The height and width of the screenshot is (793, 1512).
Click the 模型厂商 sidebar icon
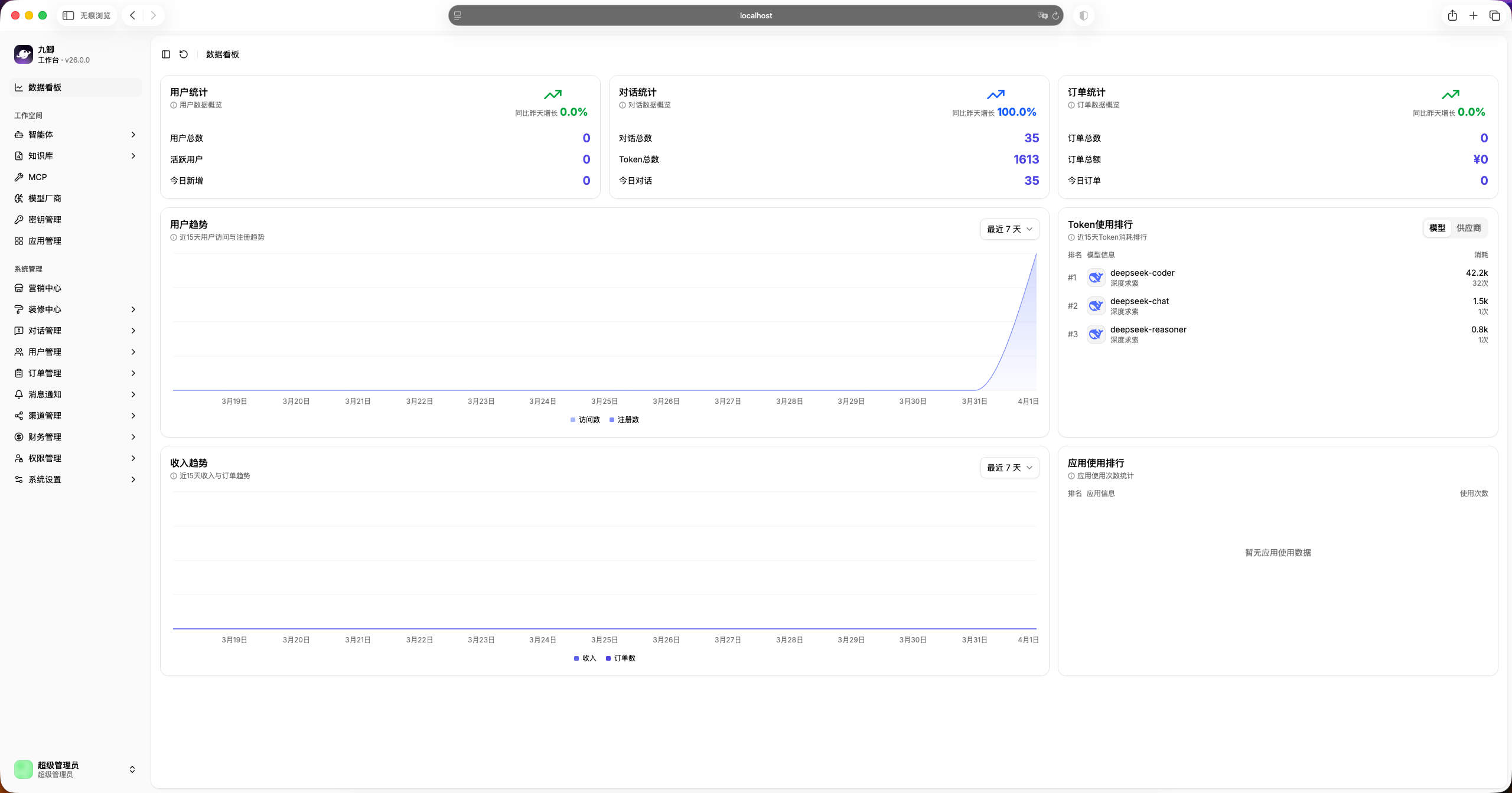point(19,198)
